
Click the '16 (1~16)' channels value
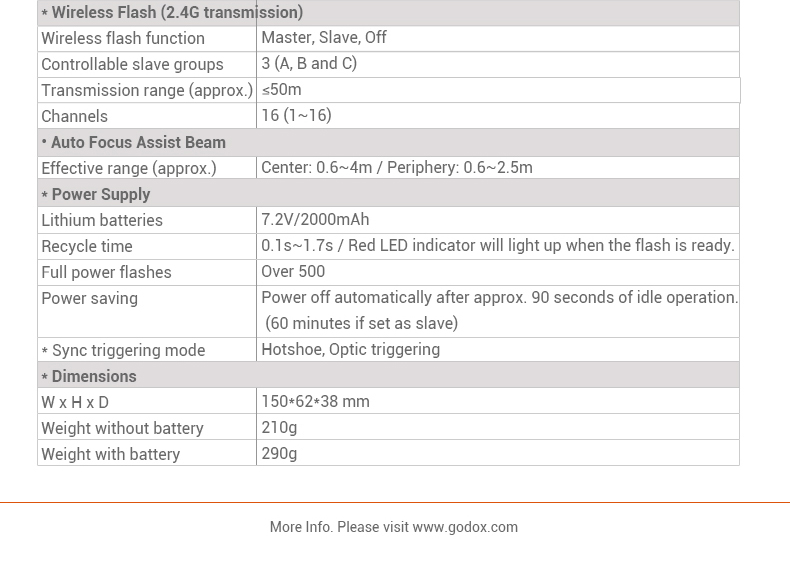point(296,116)
